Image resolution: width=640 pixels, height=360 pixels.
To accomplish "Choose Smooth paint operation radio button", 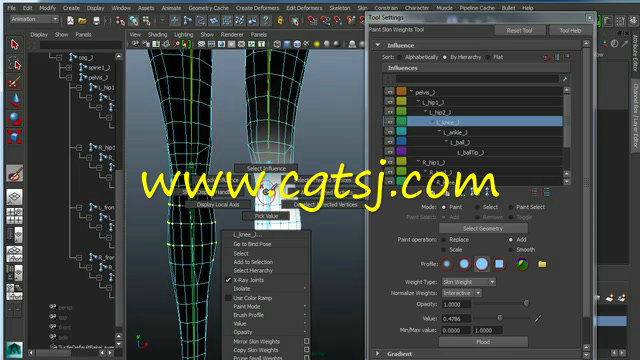I will point(511,249).
